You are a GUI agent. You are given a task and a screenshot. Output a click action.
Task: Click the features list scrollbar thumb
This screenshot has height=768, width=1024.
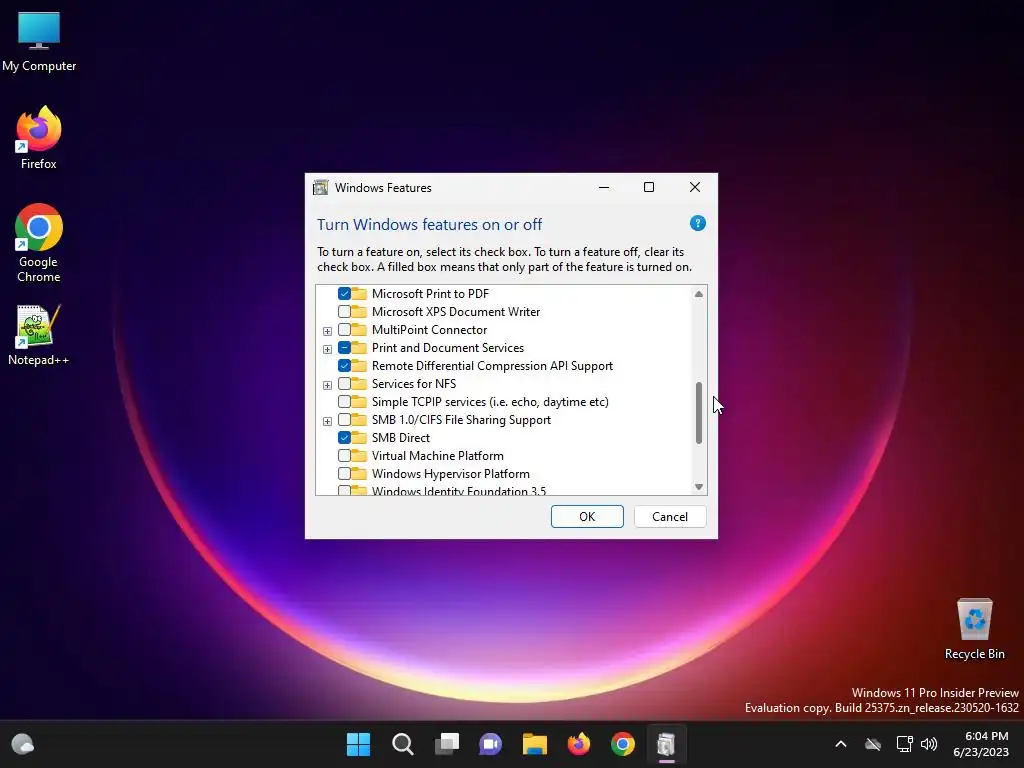coord(699,413)
